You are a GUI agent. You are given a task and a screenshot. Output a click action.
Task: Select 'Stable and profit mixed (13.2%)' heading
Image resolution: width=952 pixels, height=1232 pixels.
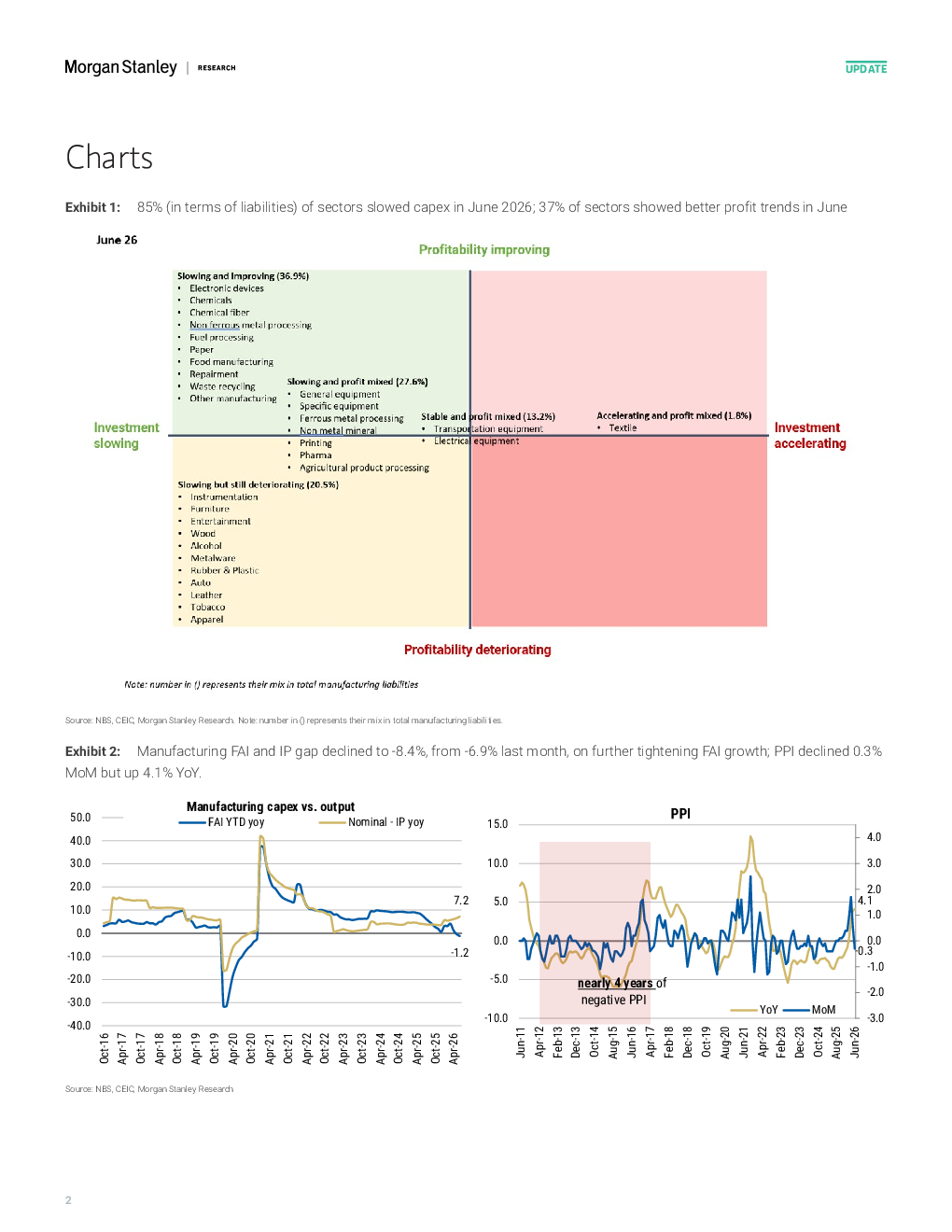coord(488,416)
